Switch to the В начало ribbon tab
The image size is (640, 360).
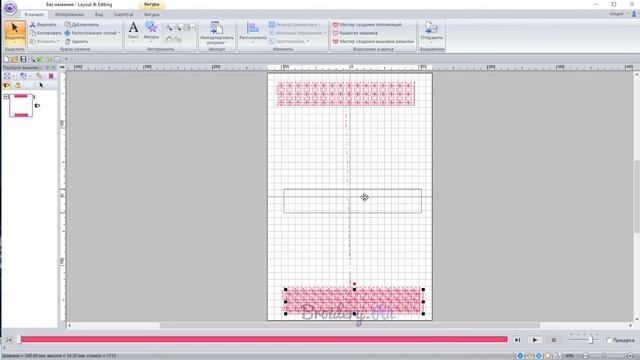coord(34,14)
